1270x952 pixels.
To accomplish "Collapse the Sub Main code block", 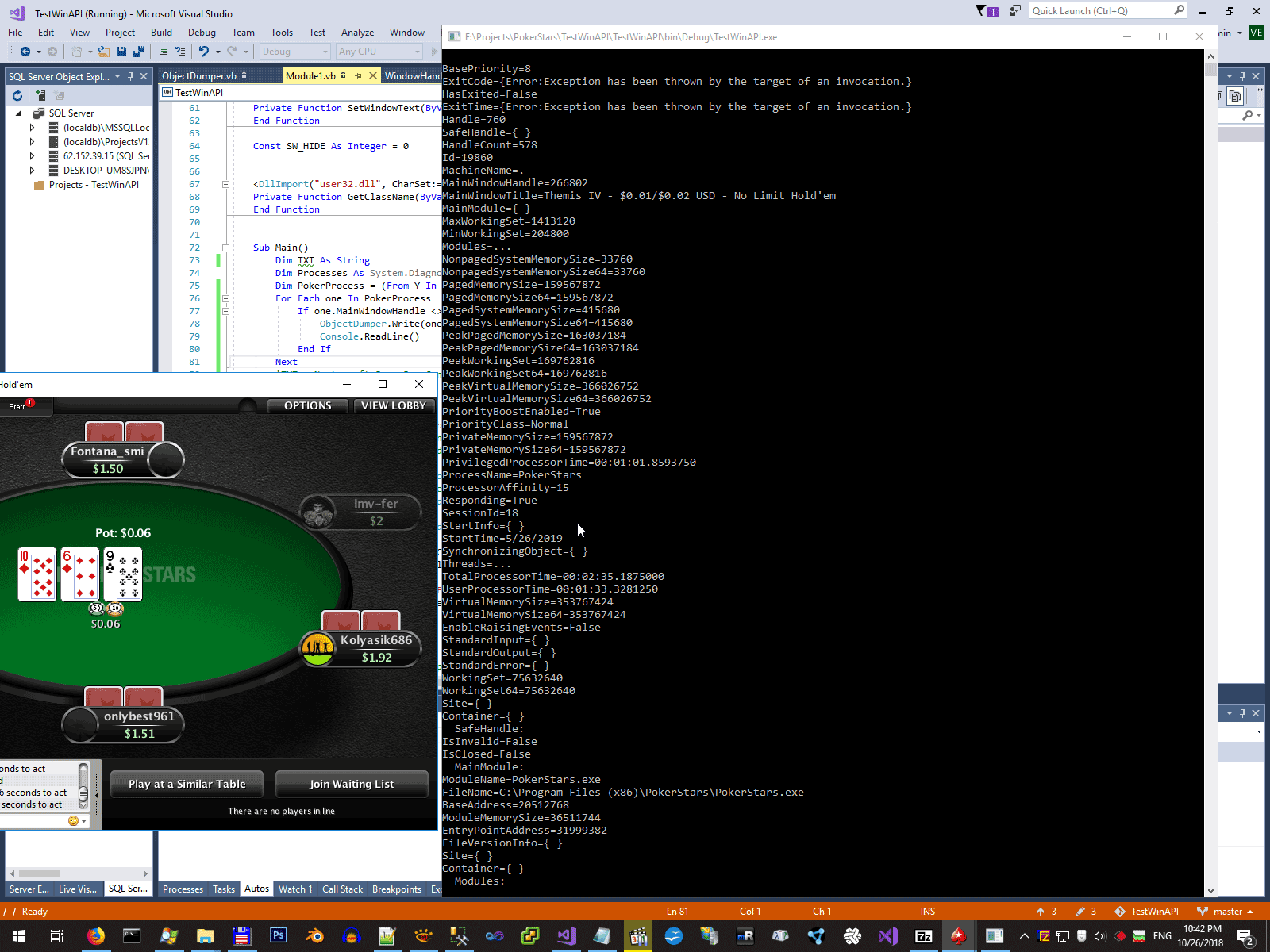I will point(225,248).
